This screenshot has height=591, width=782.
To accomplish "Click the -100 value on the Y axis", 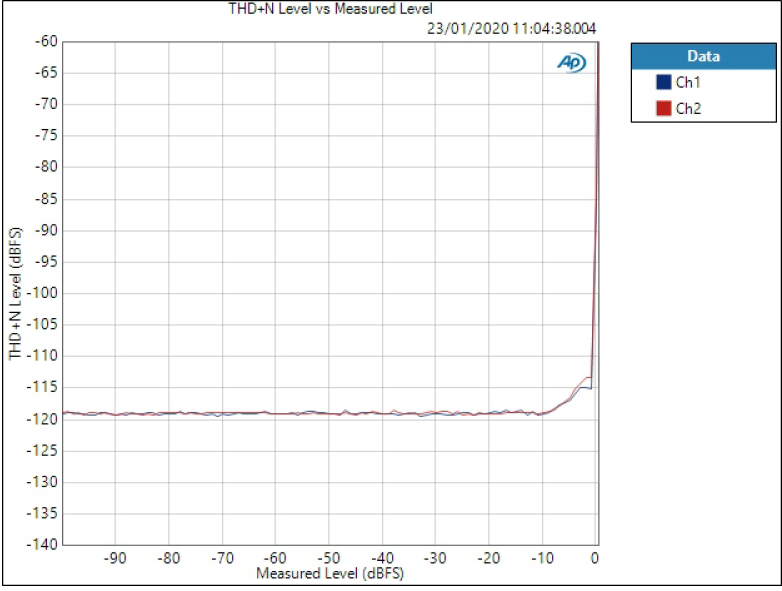I will pyautogui.click(x=42, y=293).
